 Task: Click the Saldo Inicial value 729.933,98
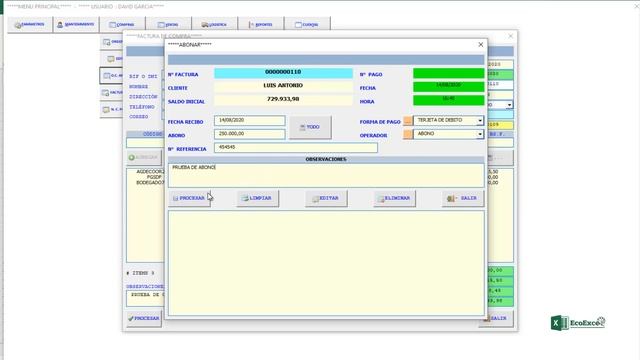(x=283, y=99)
